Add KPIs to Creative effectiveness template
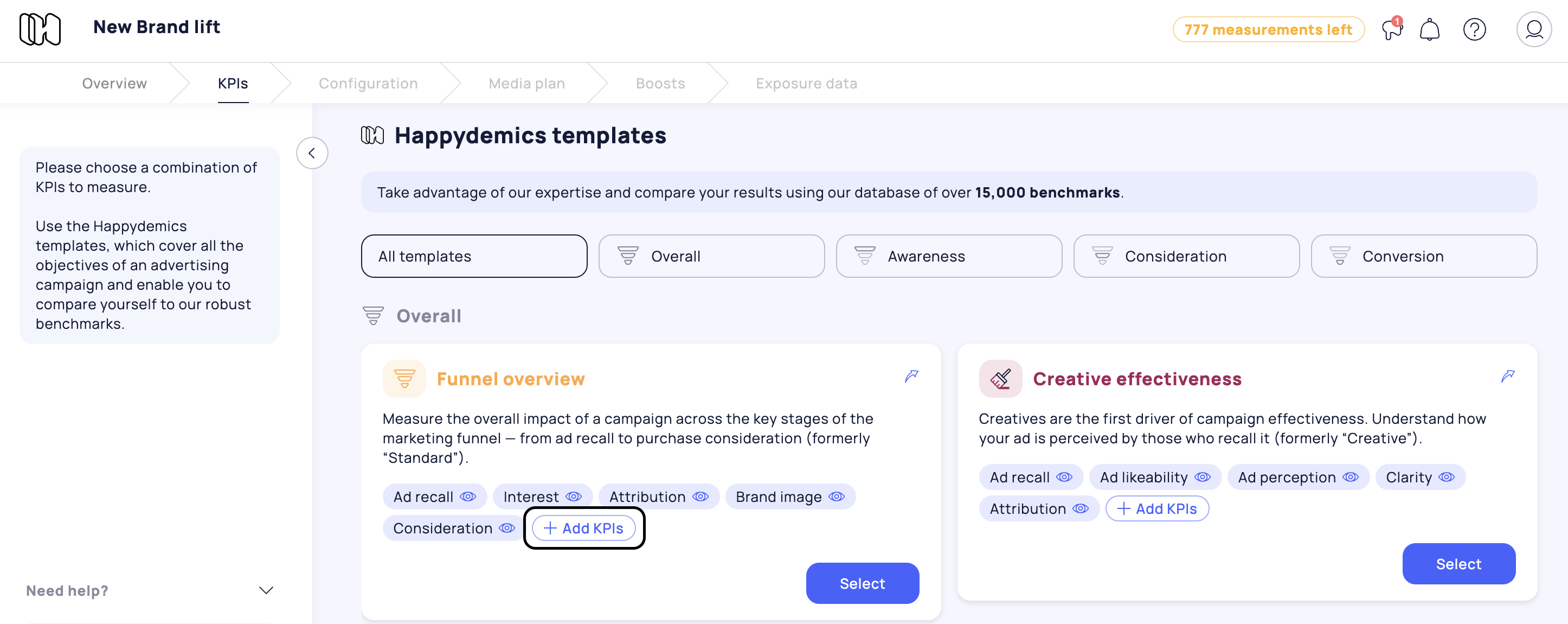The width and height of the screenshot is (1568, 624). [1156, 509]
